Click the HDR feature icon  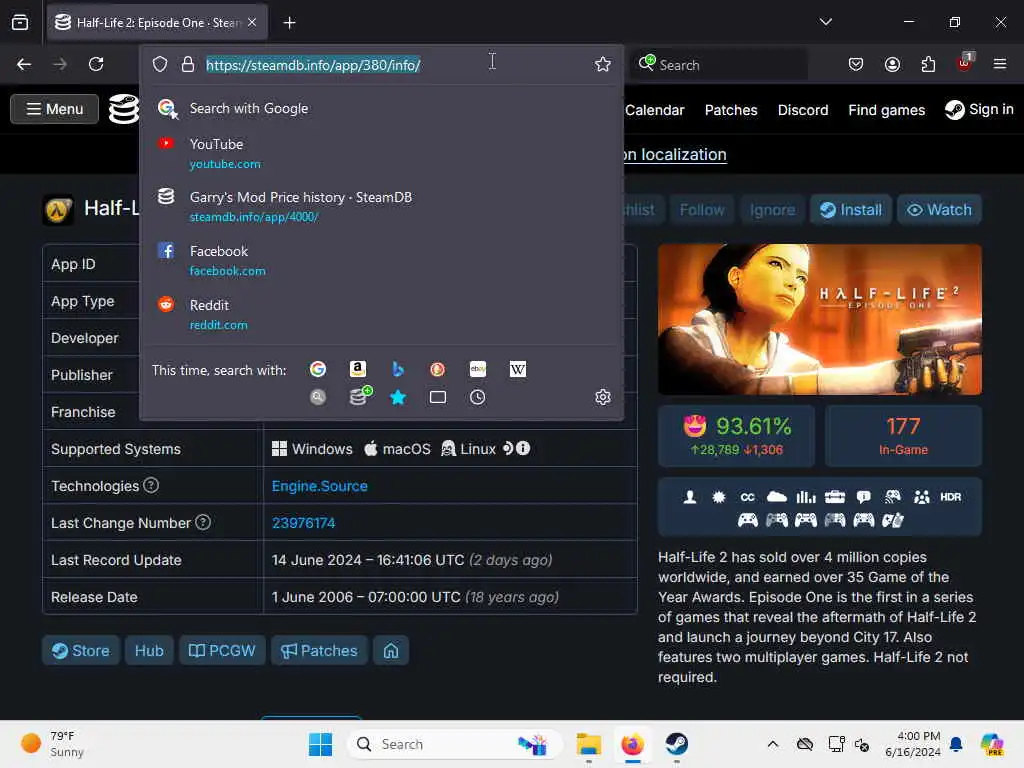click(950, 497)
